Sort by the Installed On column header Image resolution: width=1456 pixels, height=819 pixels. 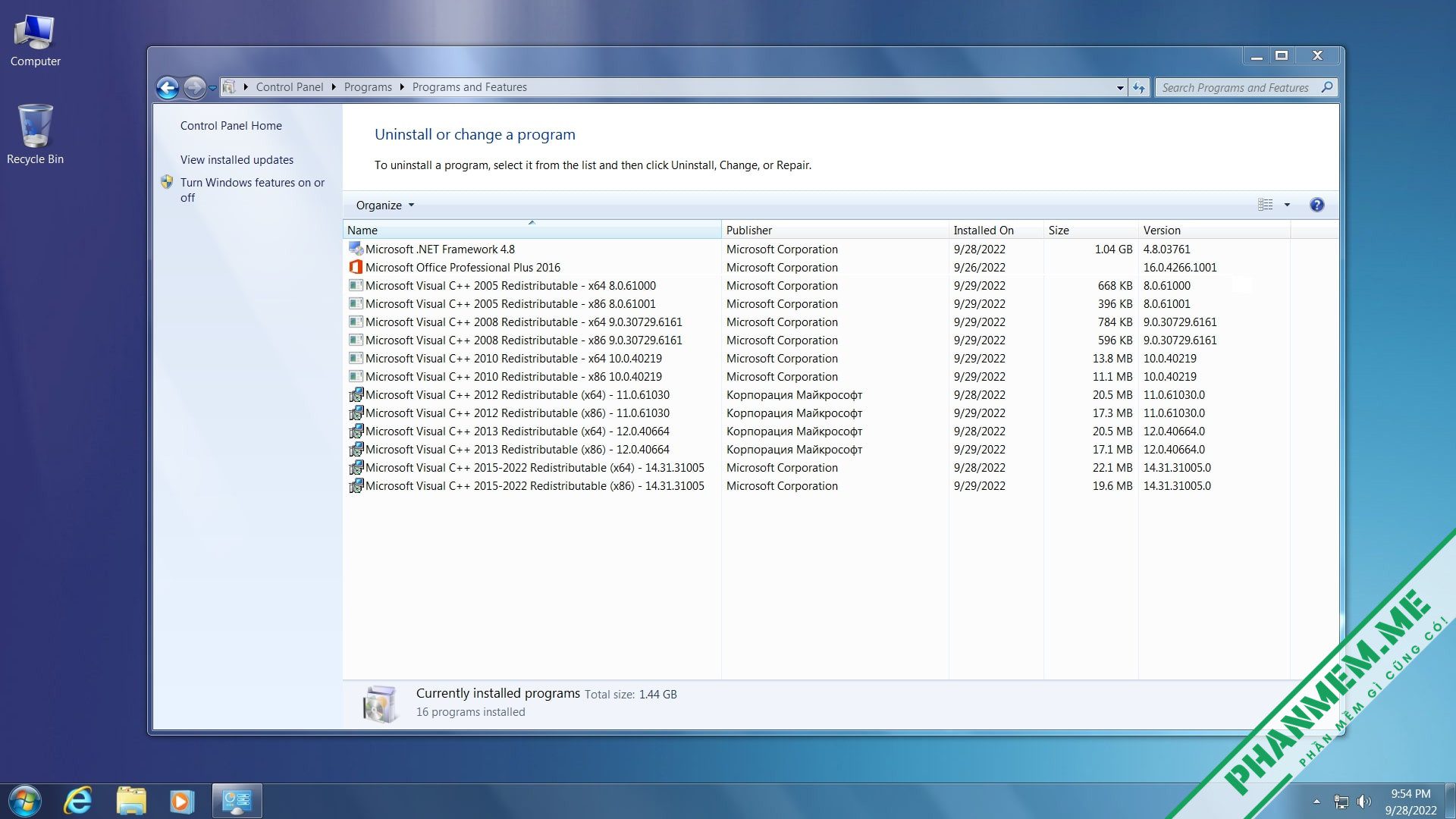tap(996, 231)
